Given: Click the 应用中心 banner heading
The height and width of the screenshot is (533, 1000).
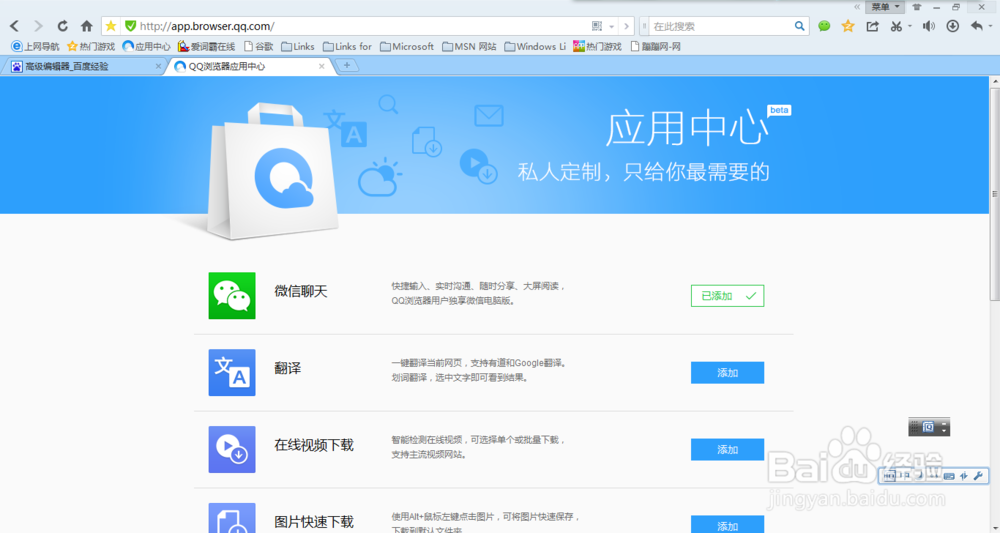Looking at the screenshot, I should (x=687, y=128).
